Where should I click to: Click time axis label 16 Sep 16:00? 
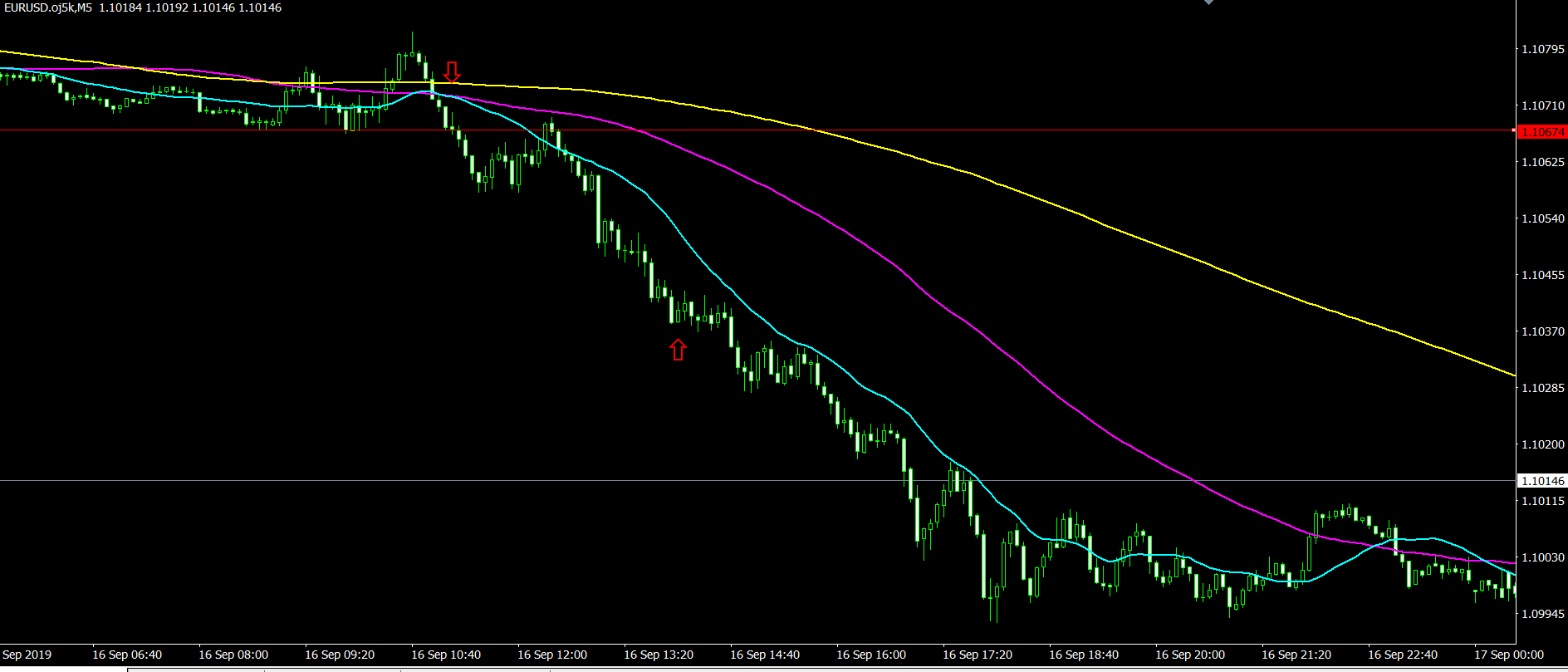click(871, 655)
